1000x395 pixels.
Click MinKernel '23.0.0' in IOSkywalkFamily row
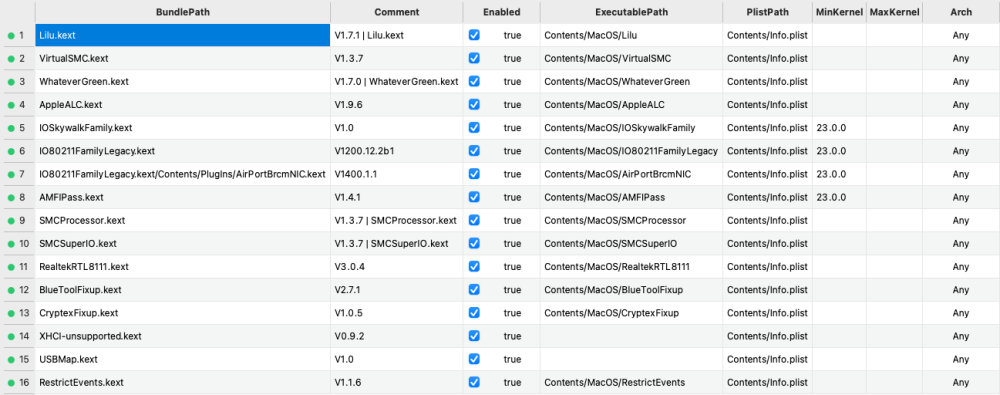[x=831, y=128]
